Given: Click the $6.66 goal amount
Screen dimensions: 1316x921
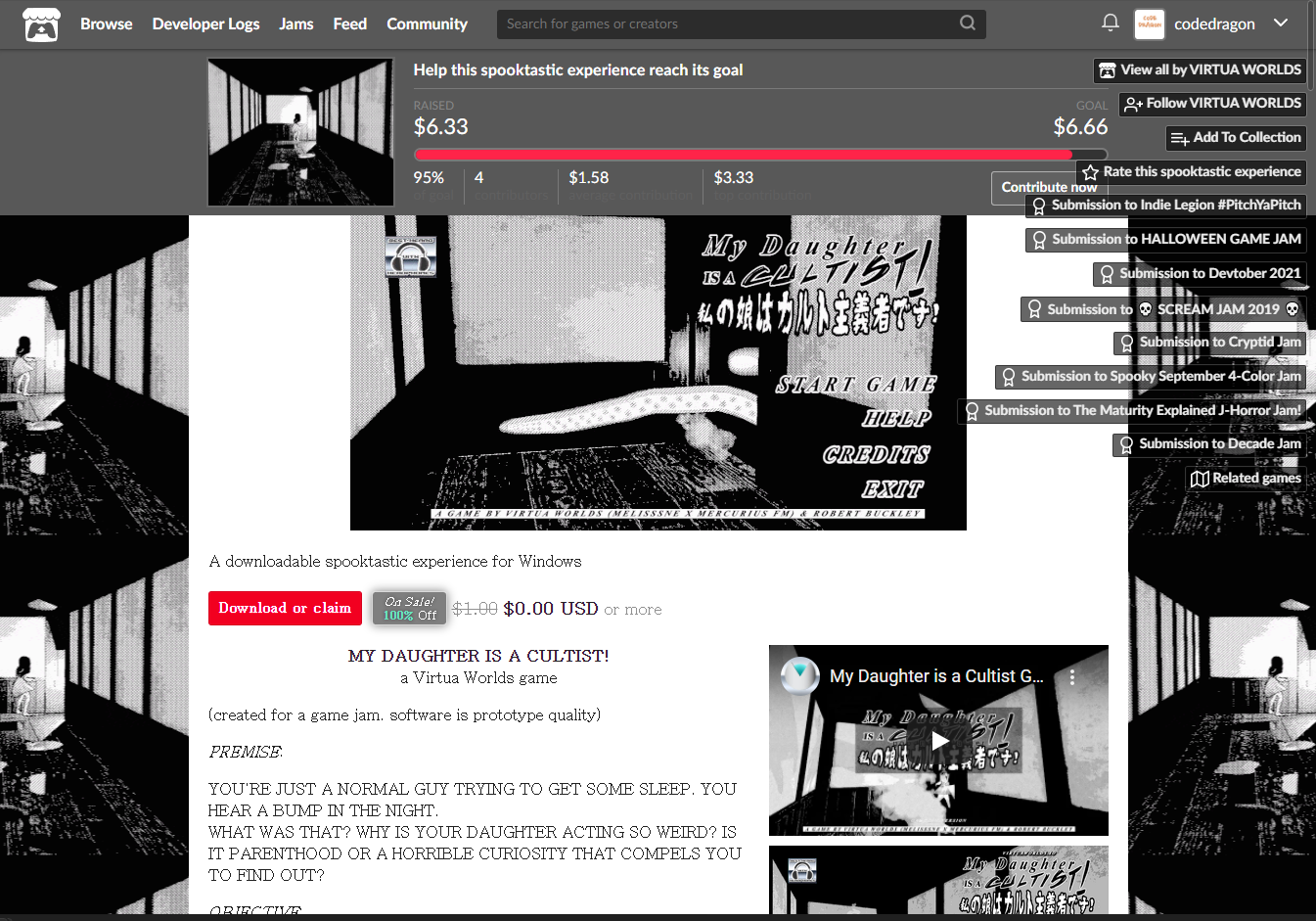Looking at the screenshot, I should click(x=1080, y=127).
